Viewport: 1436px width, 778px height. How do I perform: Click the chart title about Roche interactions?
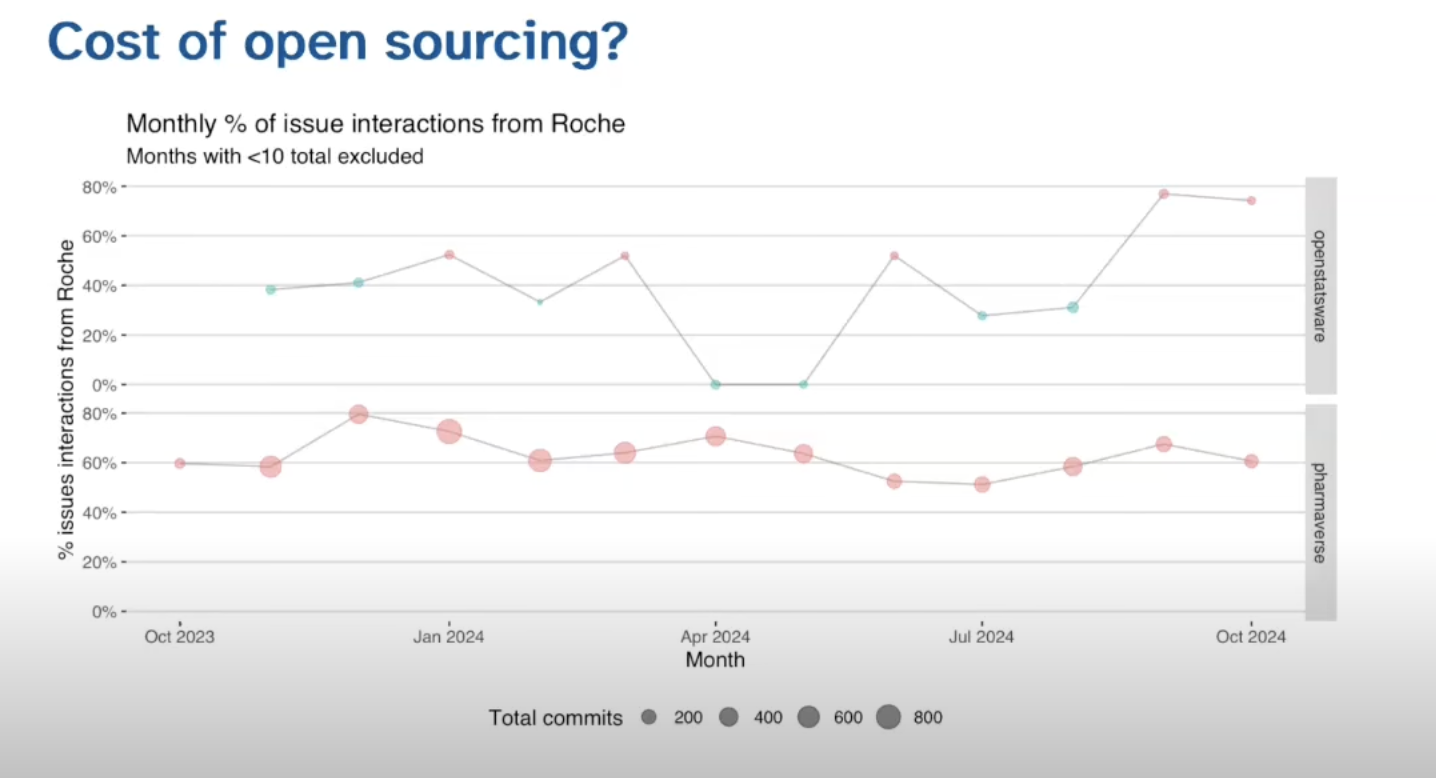pyautogui.click(x=375, y=124)
